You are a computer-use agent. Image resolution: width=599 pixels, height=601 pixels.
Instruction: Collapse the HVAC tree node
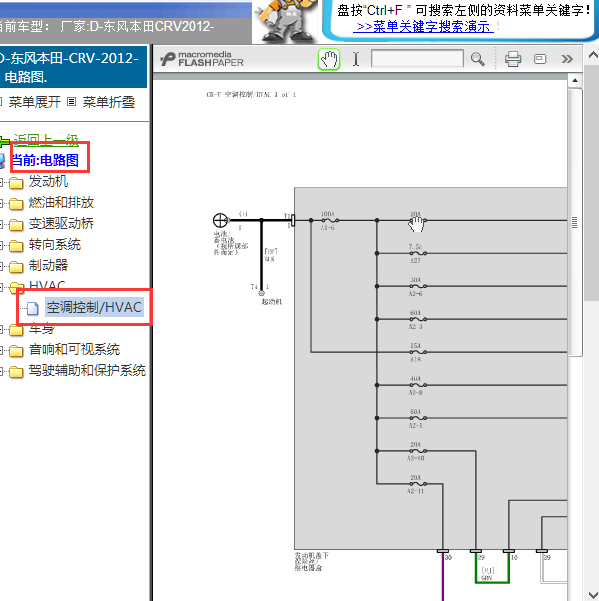(1, 287)
